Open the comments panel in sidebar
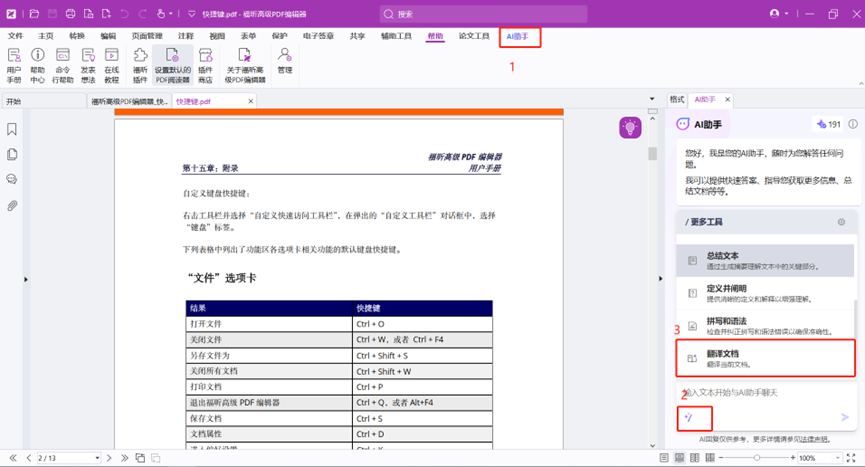The width and height of the screenshot is (865, 467). (x=12, y=179)
